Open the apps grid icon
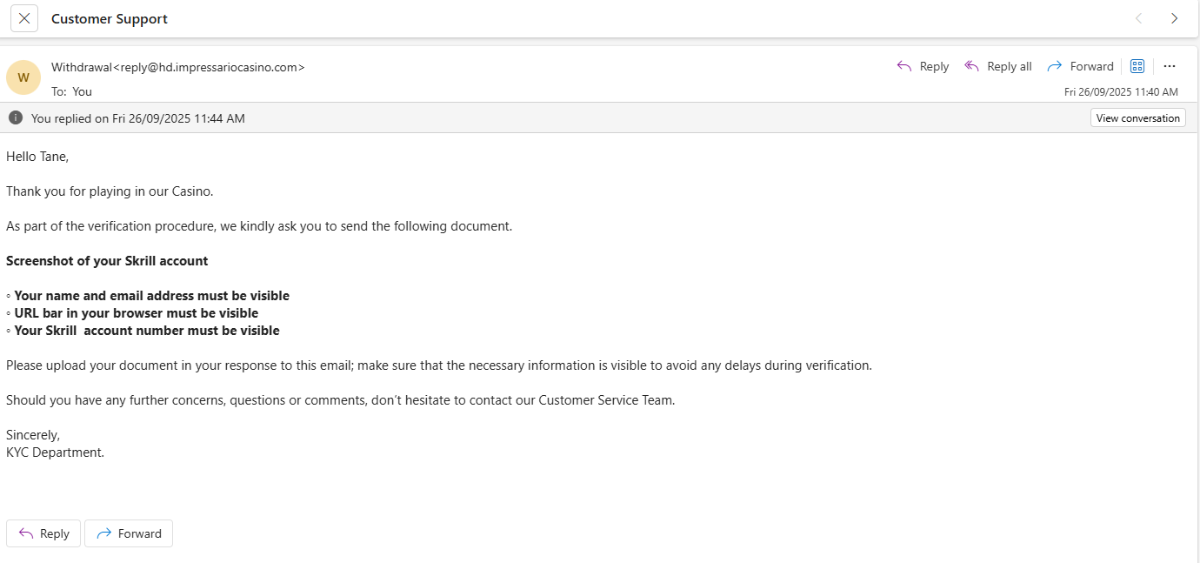This screenshot has height=563, width=1200. (x=1137, y=66)
